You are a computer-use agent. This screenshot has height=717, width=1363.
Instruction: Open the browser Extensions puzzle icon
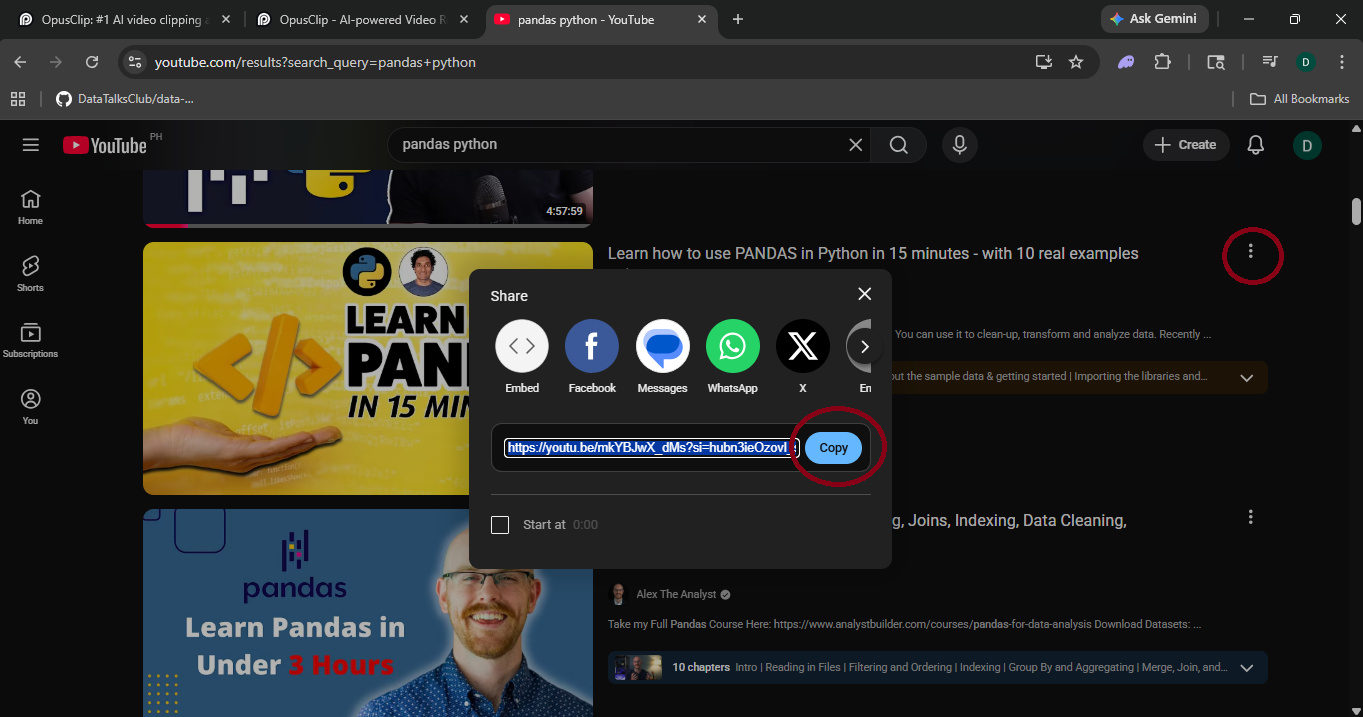click(x=1162, y=62)
